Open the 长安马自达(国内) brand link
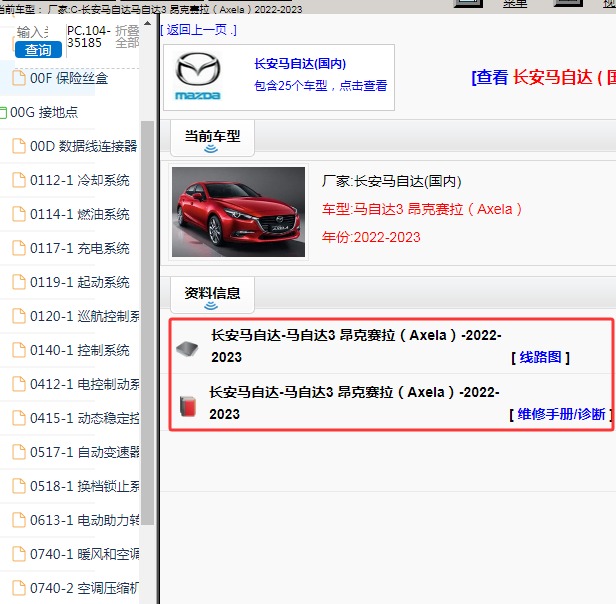This screenshot has height=604, width=616. [x=300, y=64]
